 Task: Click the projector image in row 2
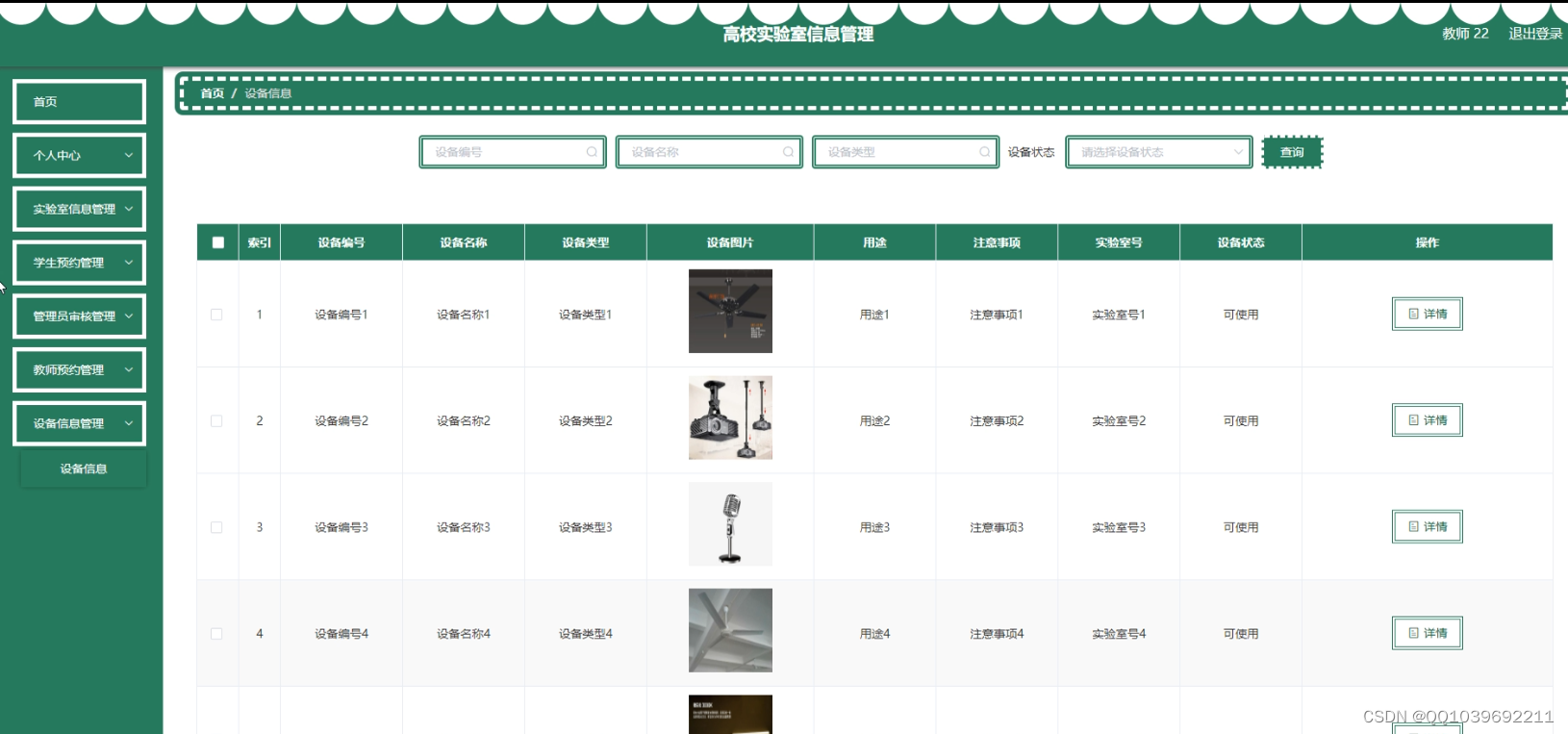730,418
